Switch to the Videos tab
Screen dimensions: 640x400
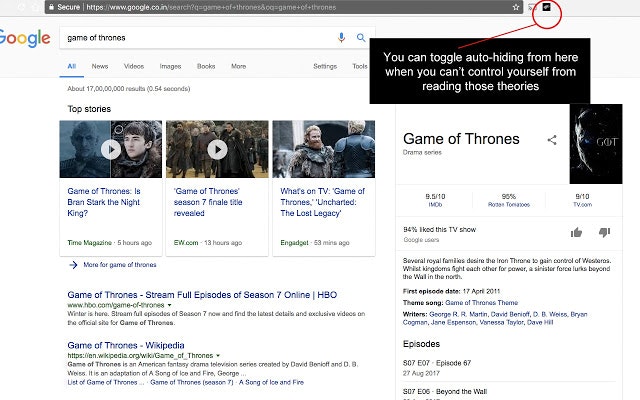coord(134,66)
